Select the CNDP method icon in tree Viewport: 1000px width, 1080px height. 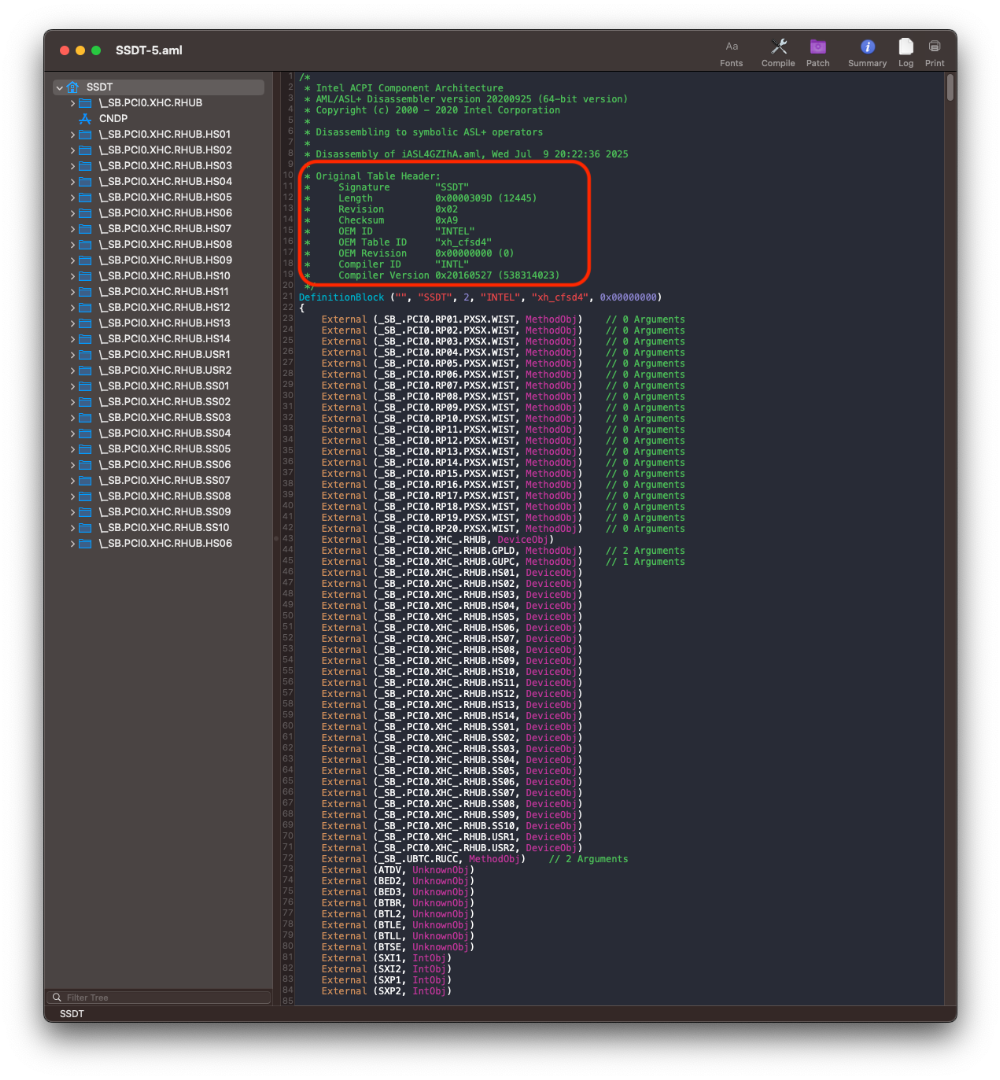coord(85,118)
